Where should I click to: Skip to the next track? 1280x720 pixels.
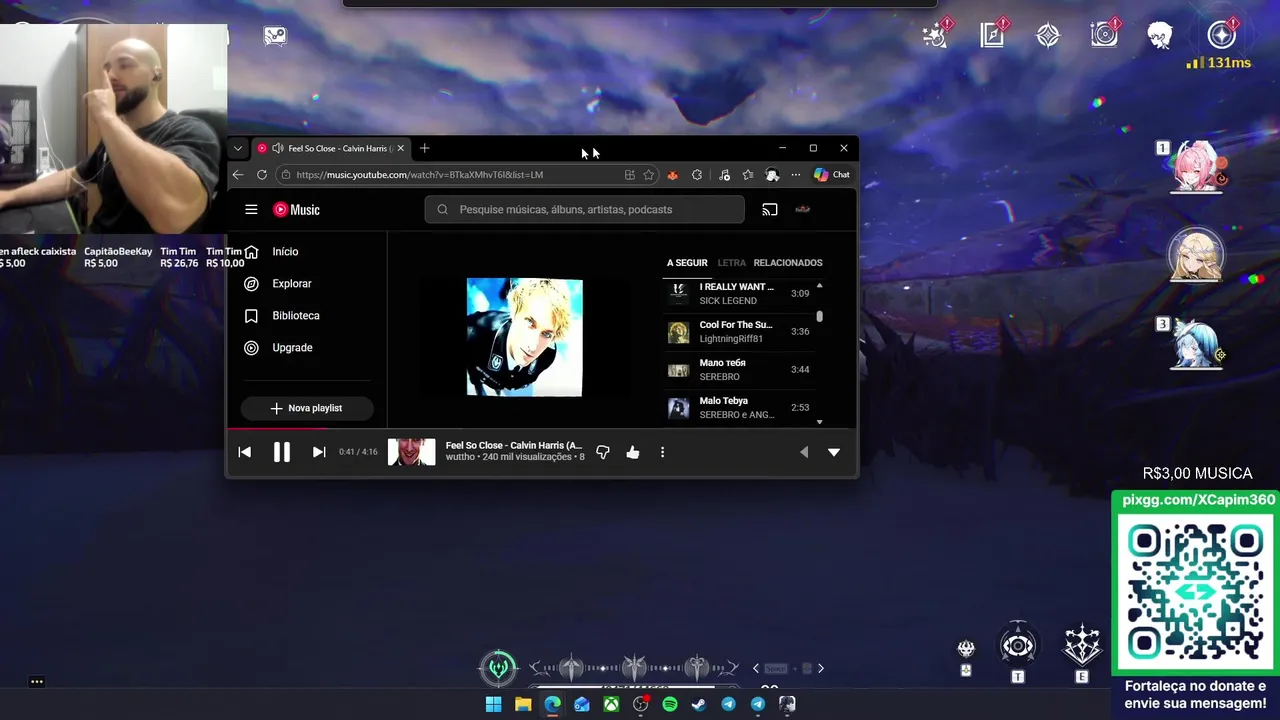click(x=319, y=452)
